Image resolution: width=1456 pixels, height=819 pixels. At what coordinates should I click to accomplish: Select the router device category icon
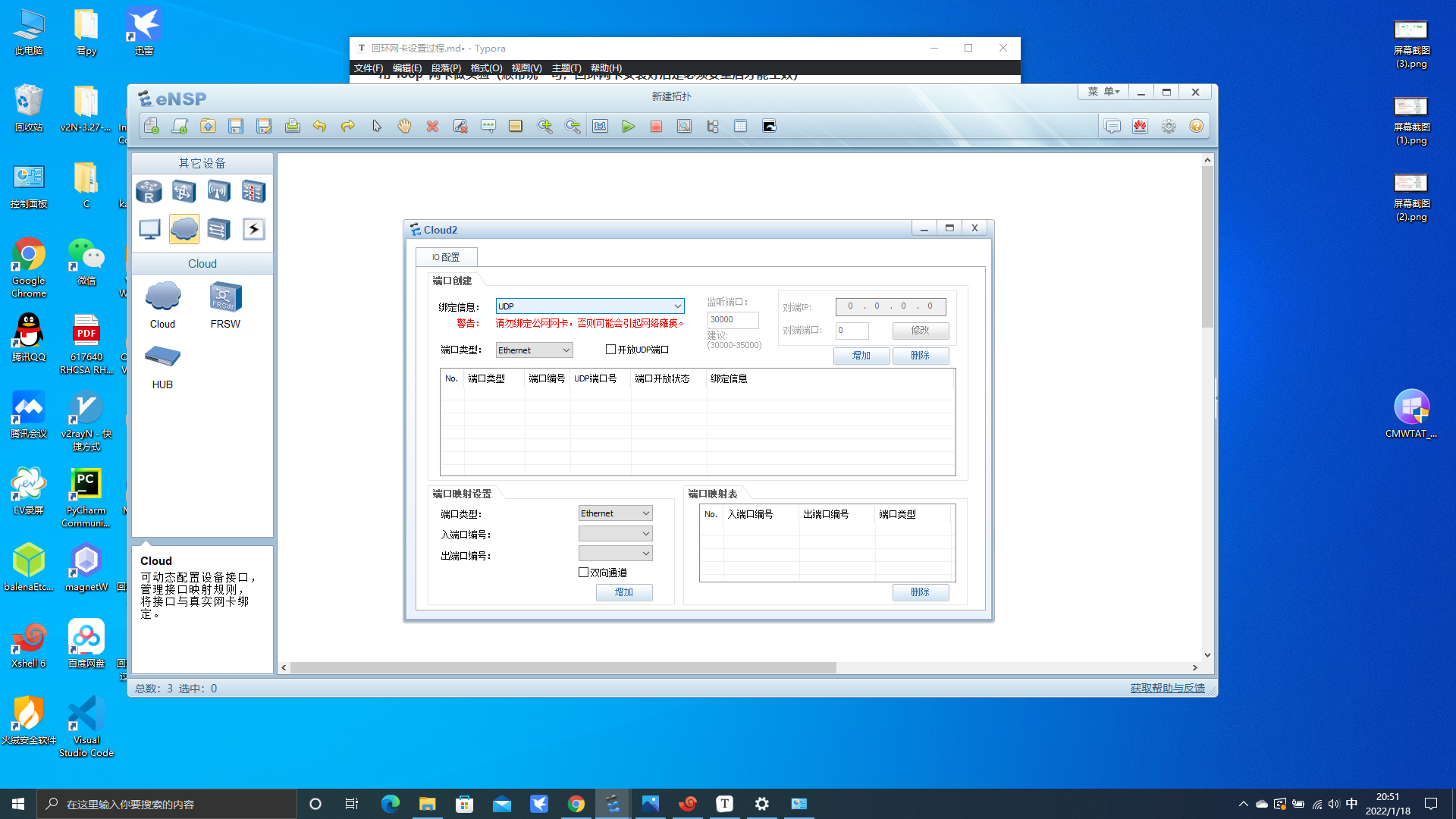coord(149,191)
